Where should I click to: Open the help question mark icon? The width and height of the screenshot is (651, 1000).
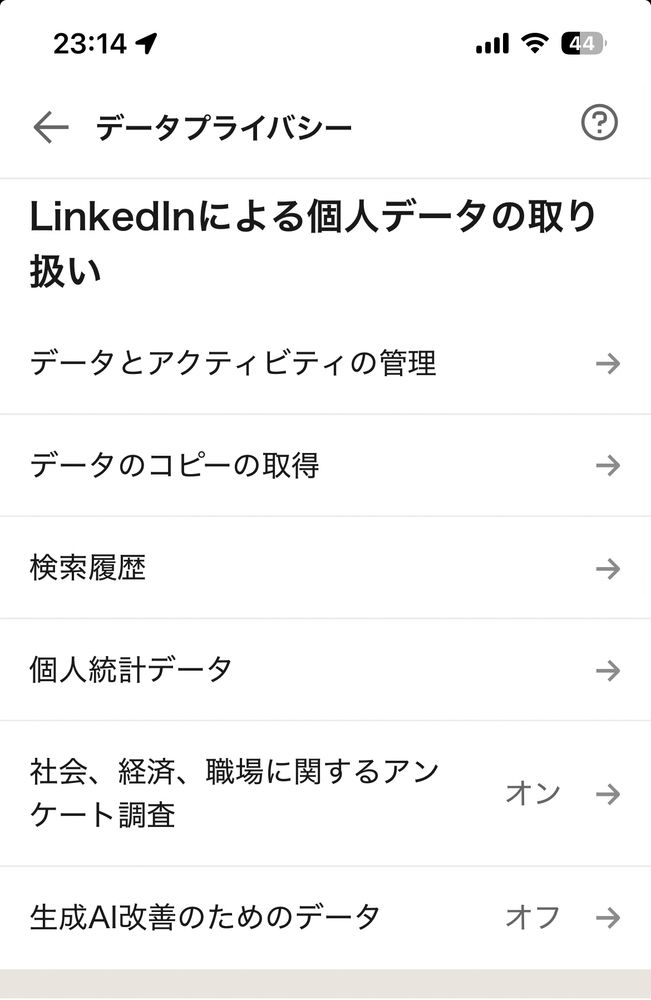(x=599, y=122)
